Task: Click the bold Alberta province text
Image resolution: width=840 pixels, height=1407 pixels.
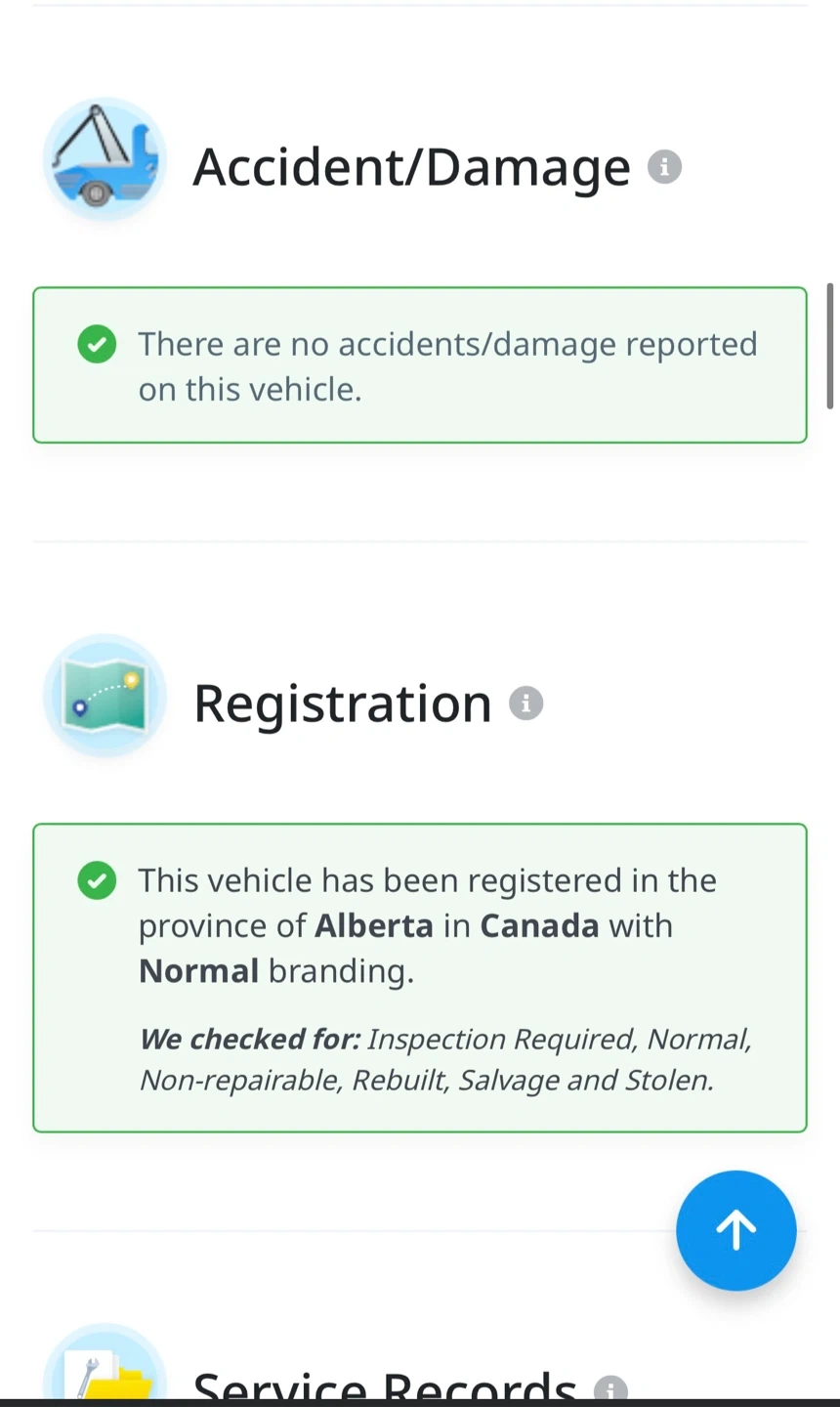Action: coord(374,925)
